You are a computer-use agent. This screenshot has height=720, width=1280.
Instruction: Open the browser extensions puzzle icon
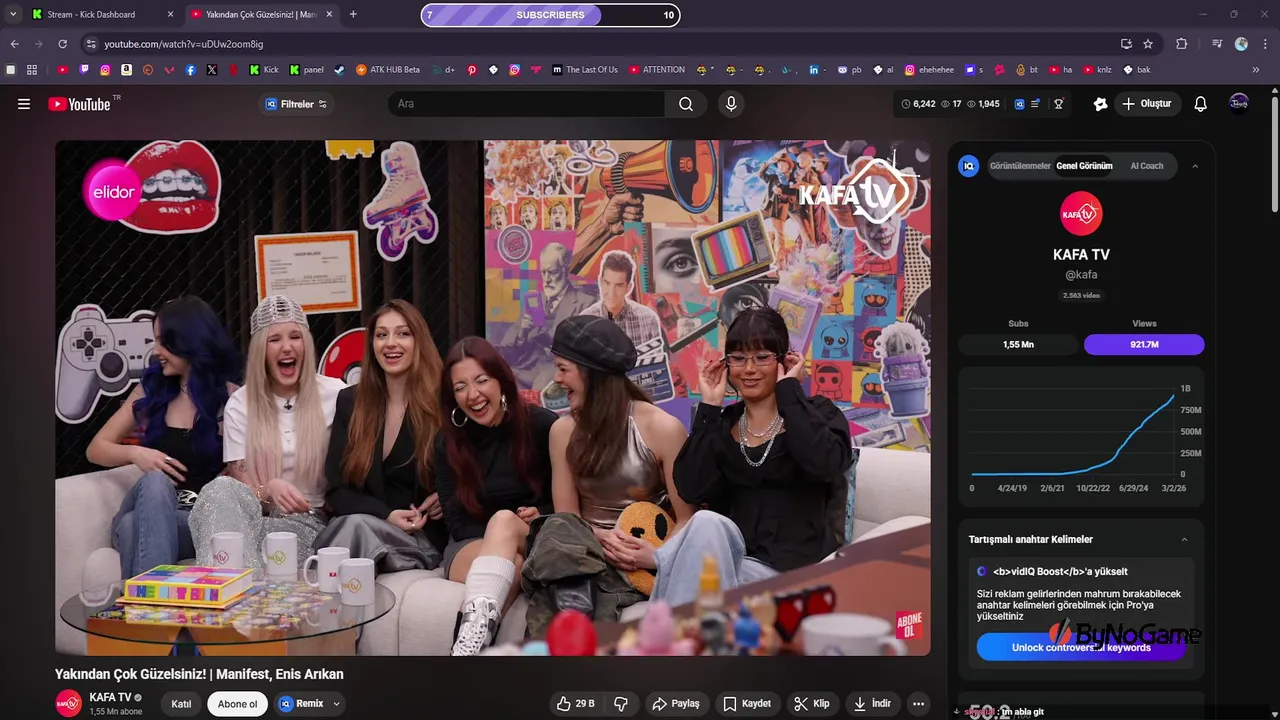point(1181,44)
